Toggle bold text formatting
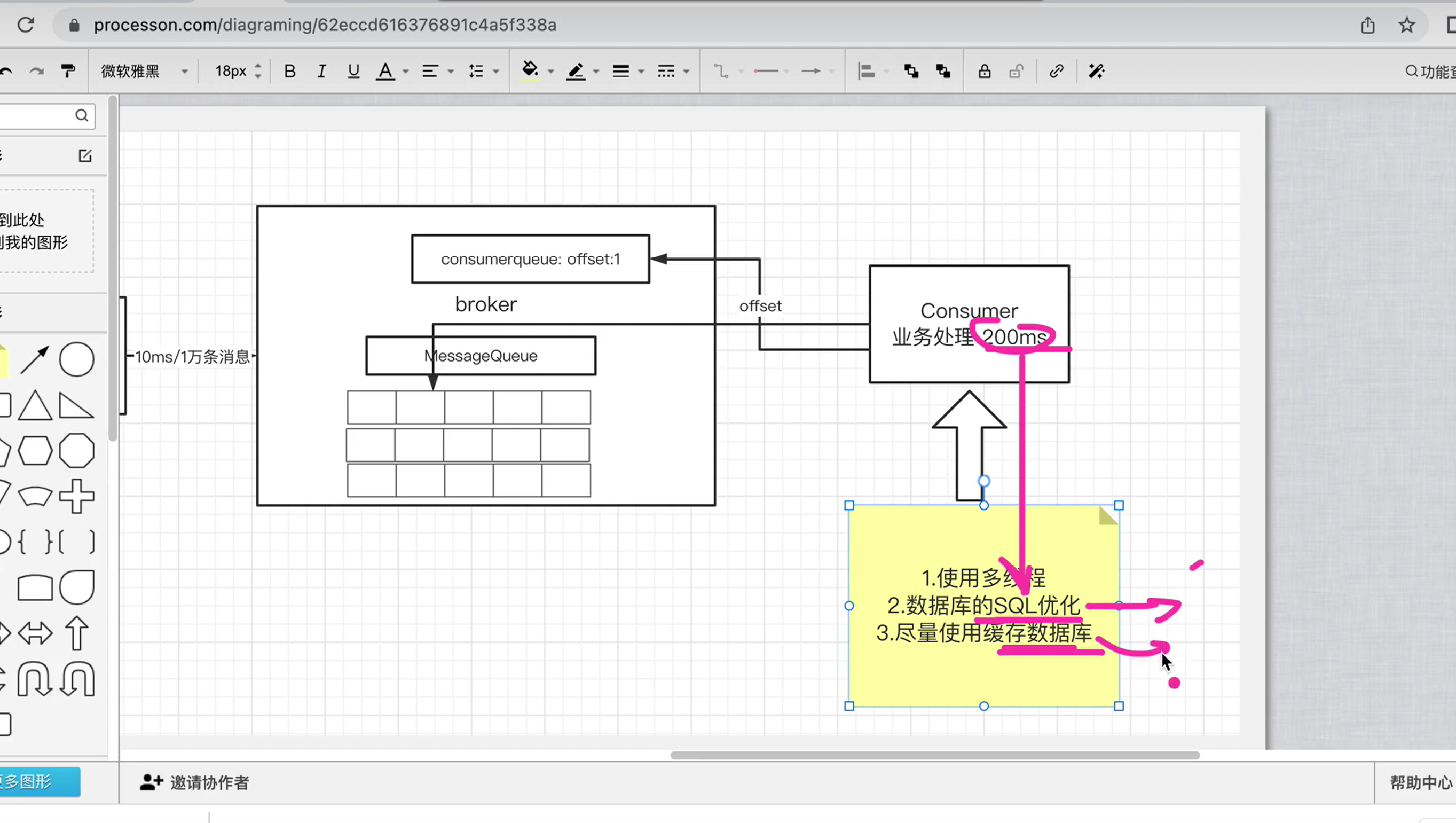 [290, 71]
